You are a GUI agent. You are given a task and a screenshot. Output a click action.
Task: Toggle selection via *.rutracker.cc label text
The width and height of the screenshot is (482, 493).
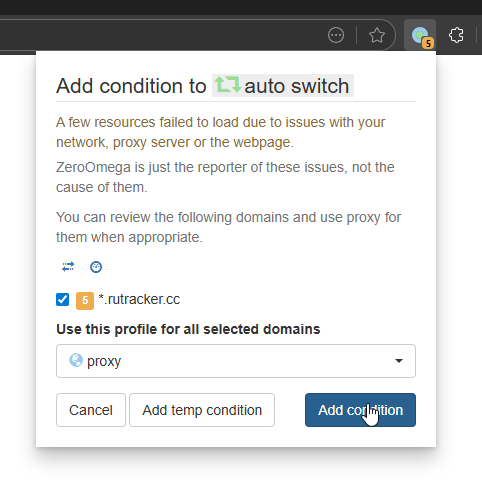[x=139, y=299]
